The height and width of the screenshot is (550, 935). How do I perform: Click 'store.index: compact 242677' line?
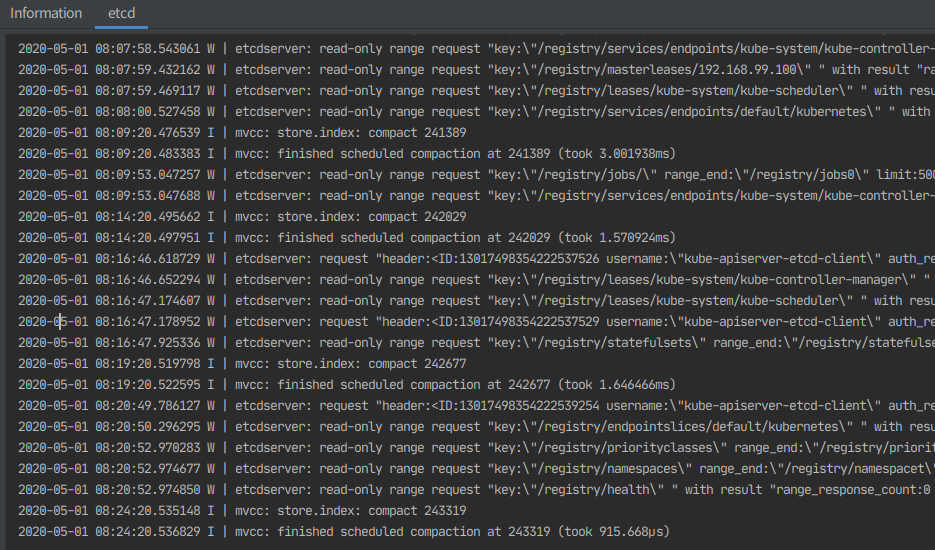pyautogui.click(x=242, y=364)
